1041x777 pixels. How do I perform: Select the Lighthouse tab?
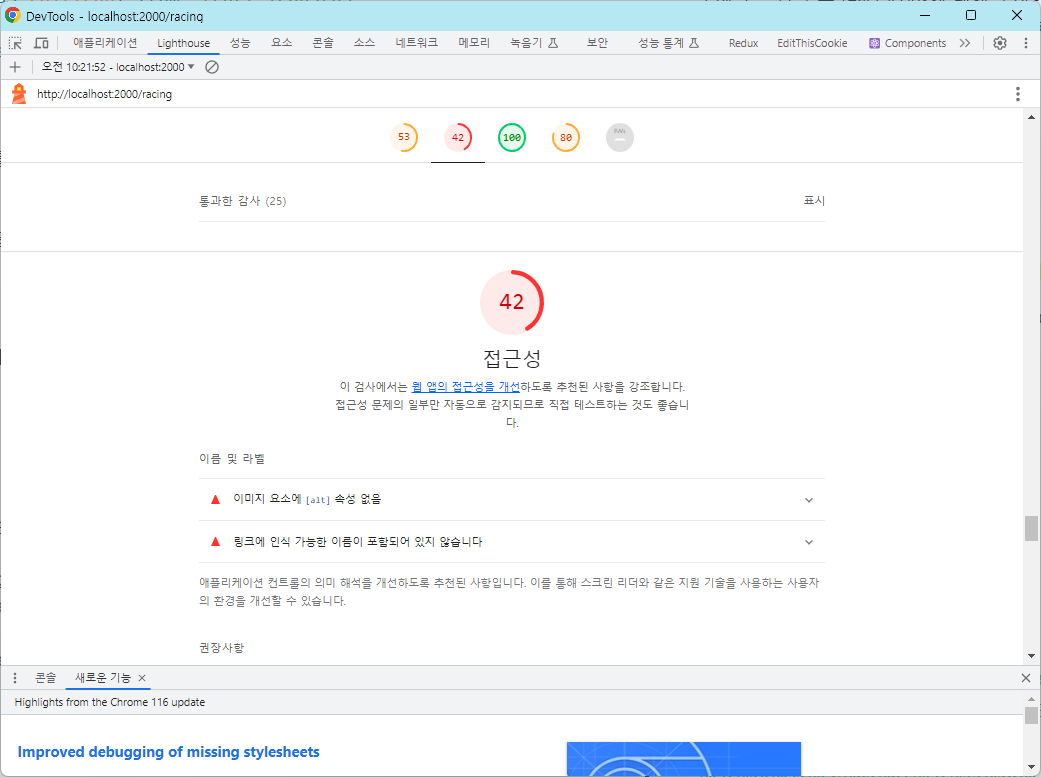click(x=183, y=43)
